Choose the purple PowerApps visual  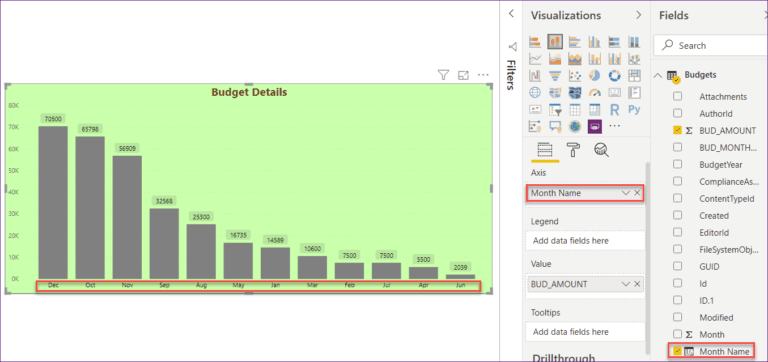point(595,126)
